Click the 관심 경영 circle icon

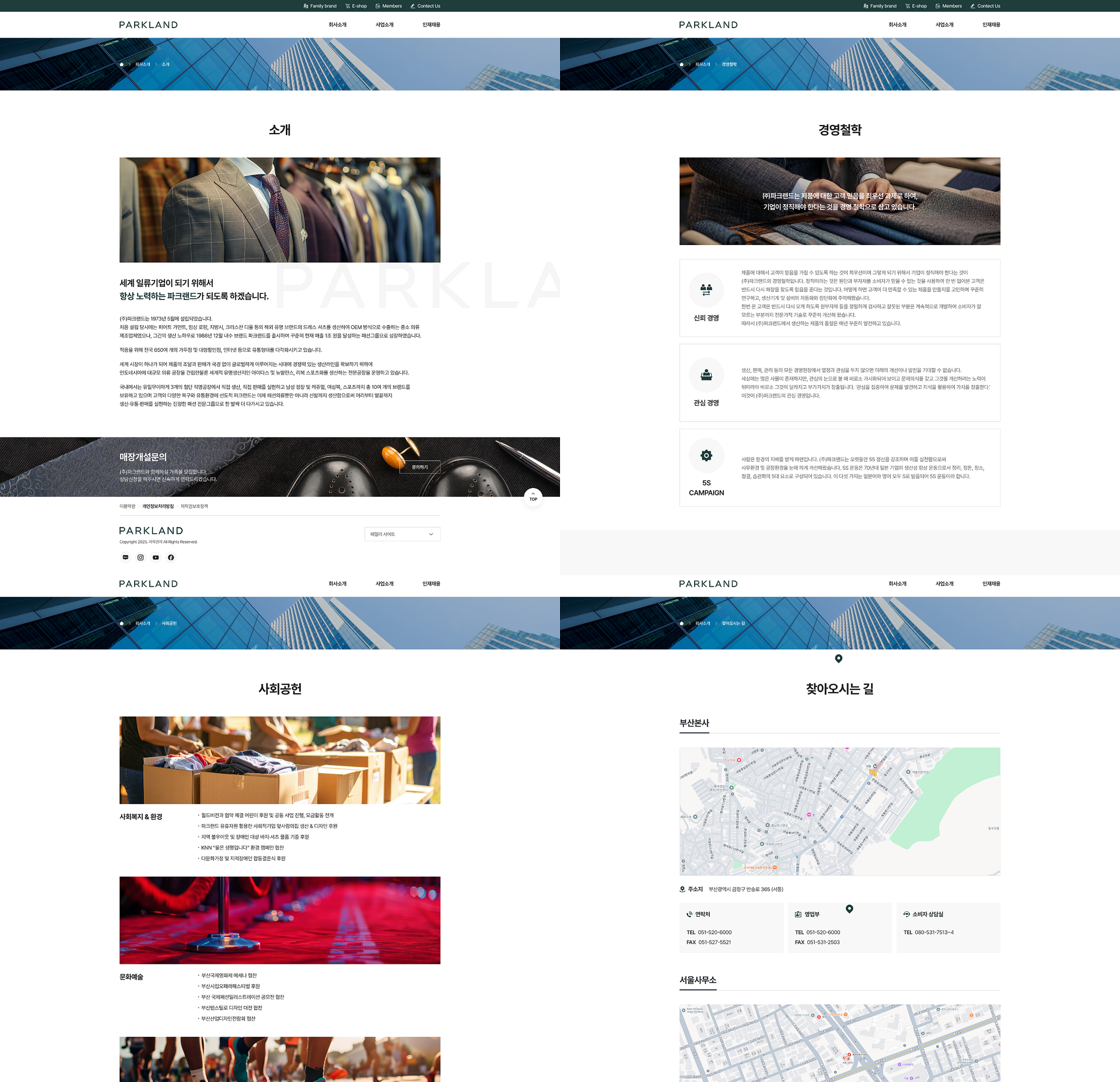[x=706, y=375]
